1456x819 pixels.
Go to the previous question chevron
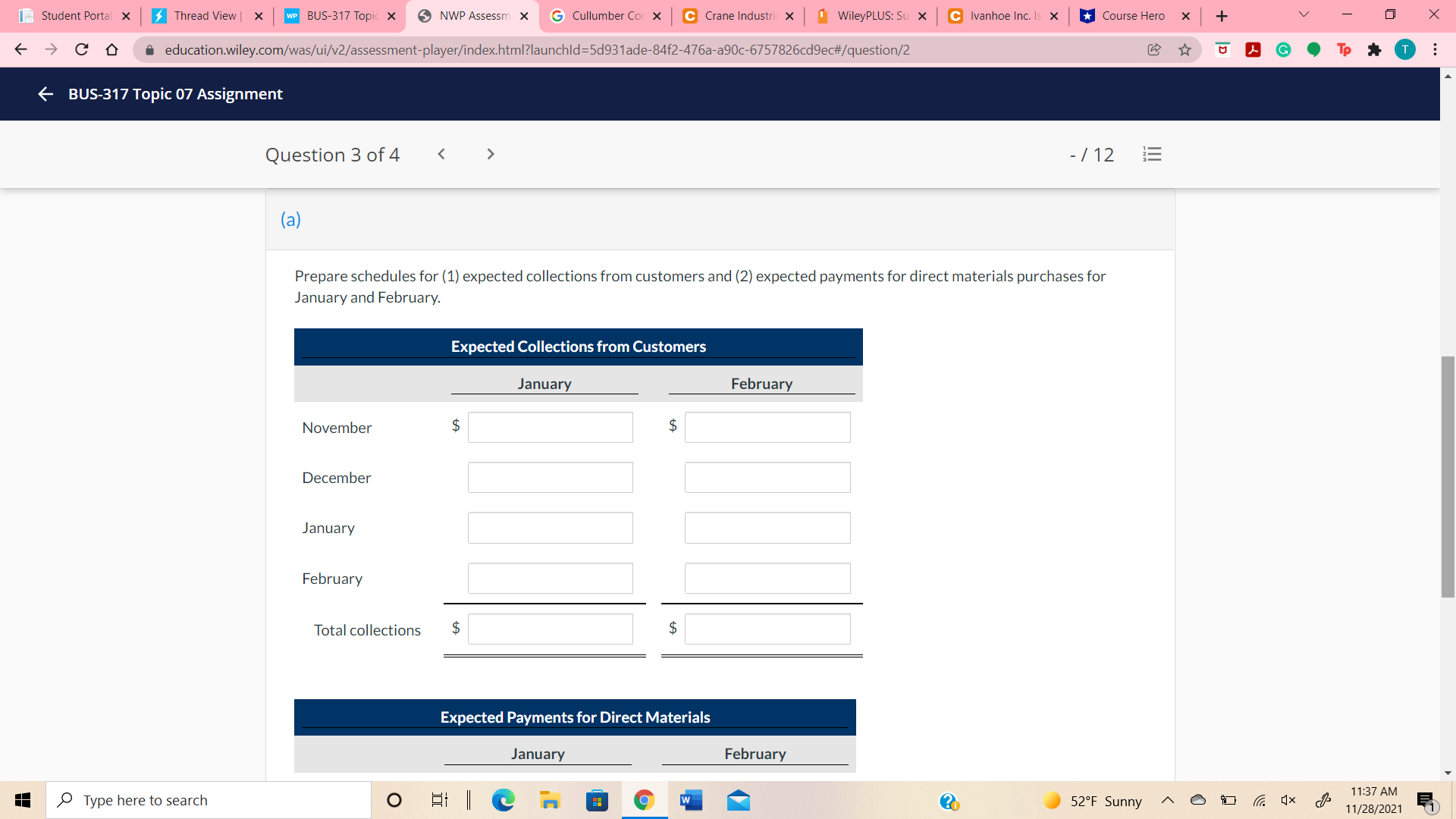441,154
